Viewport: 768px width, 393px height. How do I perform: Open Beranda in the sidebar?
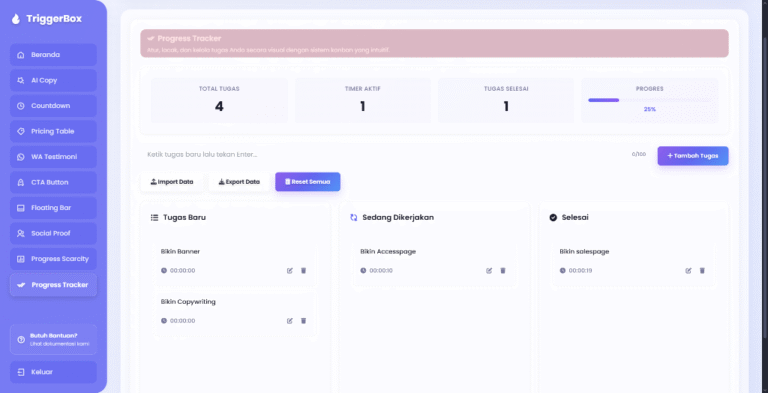(53, 55)
